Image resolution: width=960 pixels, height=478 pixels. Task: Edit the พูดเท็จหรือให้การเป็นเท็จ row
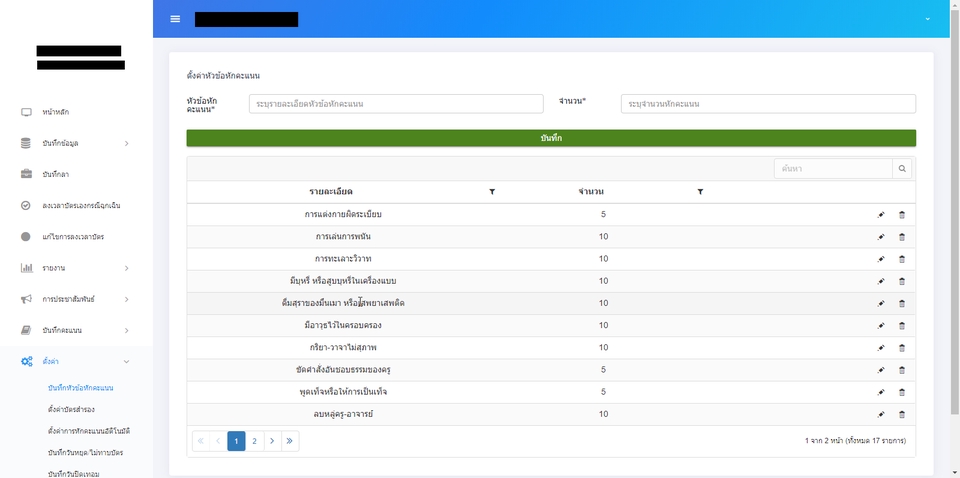[881, 392]
